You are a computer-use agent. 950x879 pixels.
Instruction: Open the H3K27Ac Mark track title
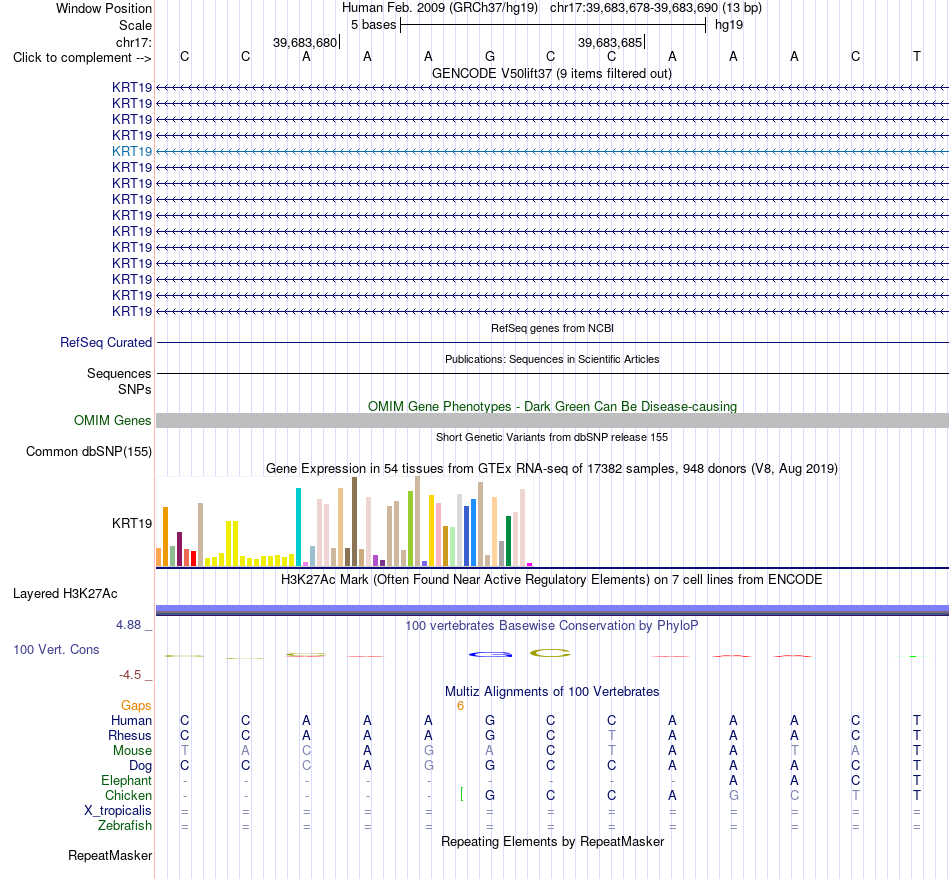[x=552, y=580]
